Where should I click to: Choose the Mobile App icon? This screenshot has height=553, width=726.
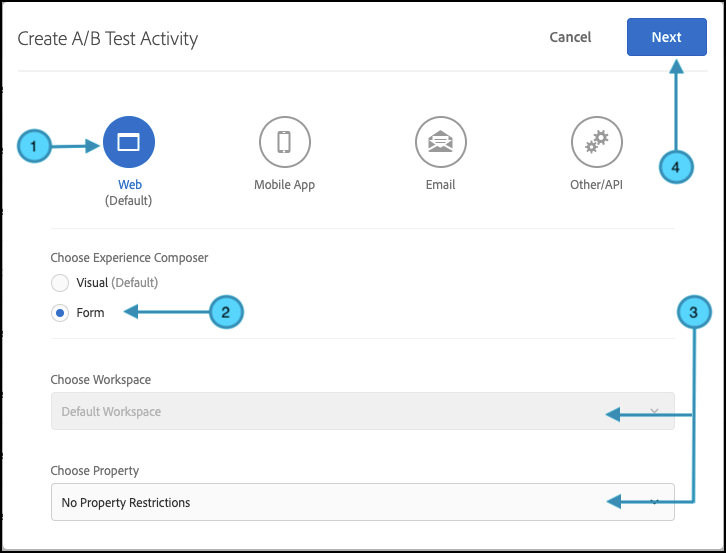pos(284,142)
